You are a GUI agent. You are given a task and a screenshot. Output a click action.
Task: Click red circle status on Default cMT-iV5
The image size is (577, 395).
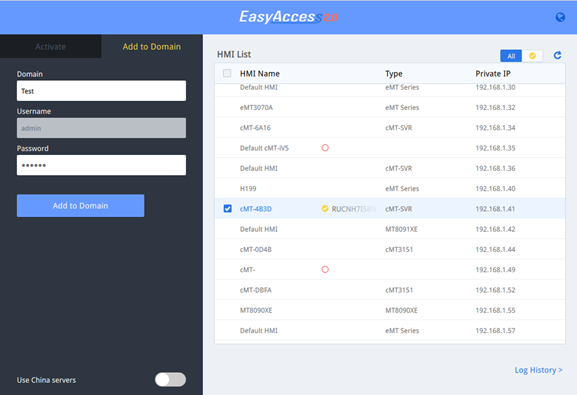(x=325, y=148)
